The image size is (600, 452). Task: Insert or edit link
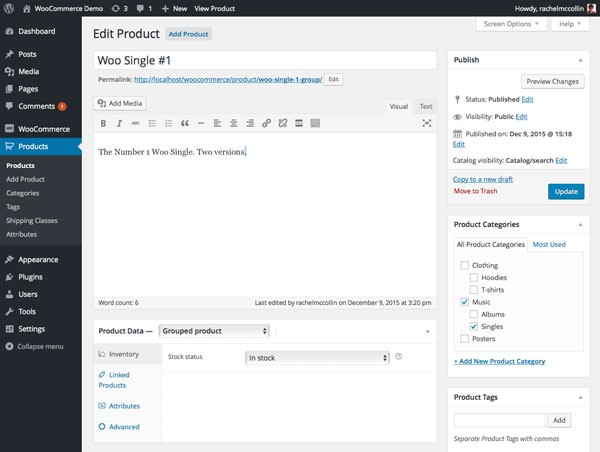(x=266, y=123)
